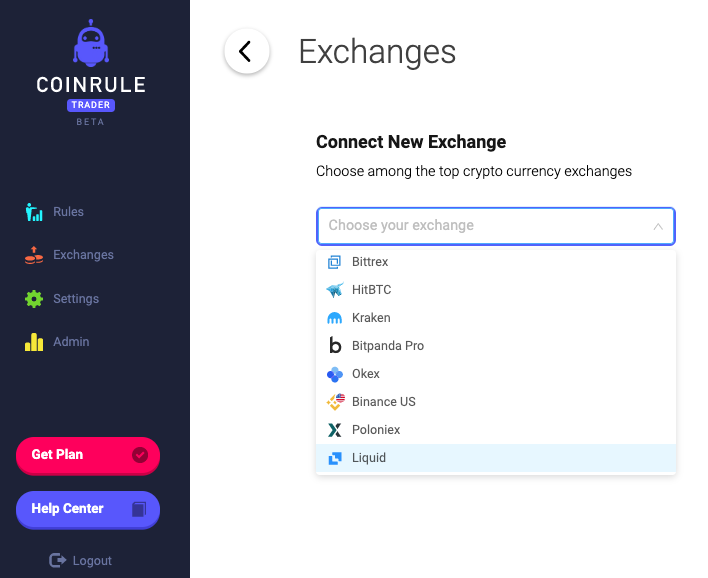Select Bitpanda Pro from the list
708x578 pixels.
coord(496,346)
